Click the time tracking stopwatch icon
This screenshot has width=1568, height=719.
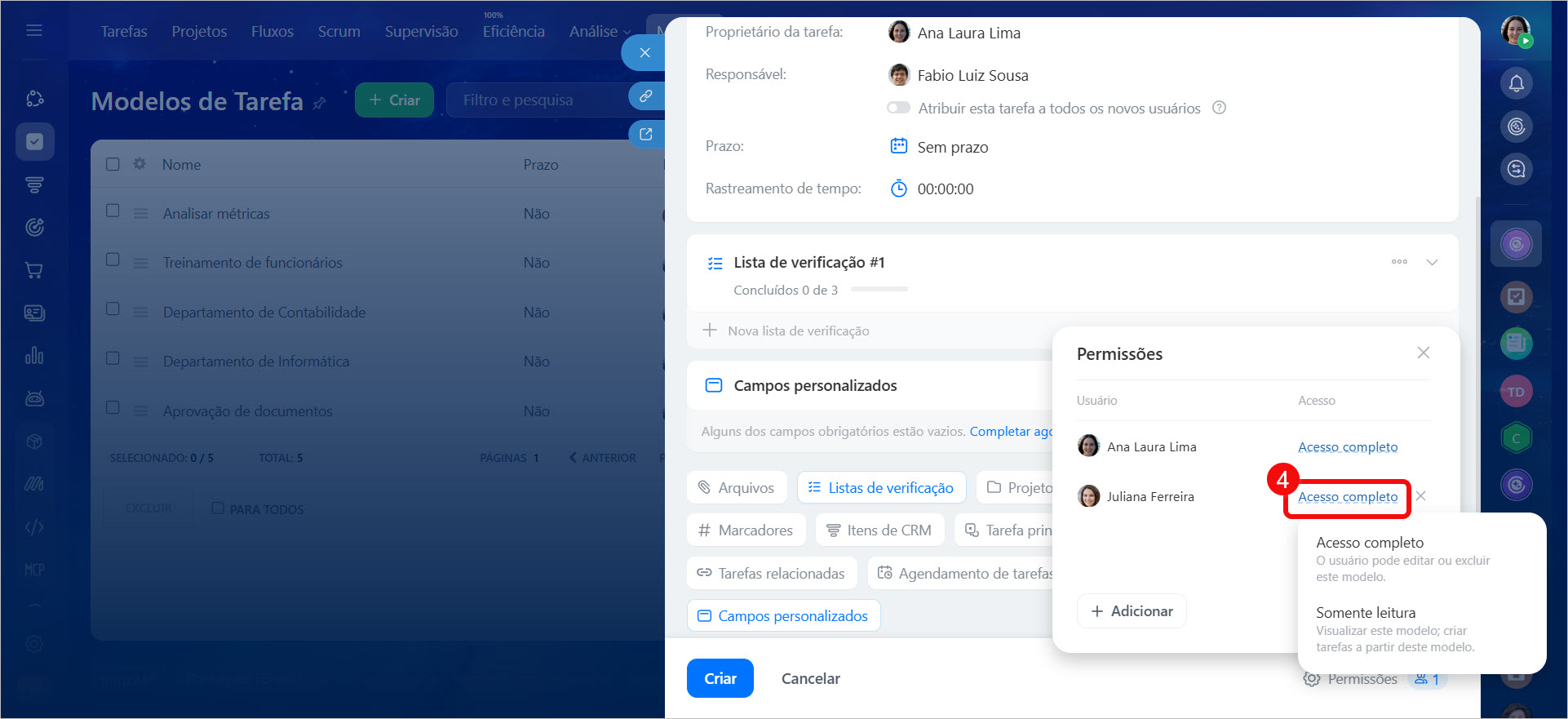(898, 189)
